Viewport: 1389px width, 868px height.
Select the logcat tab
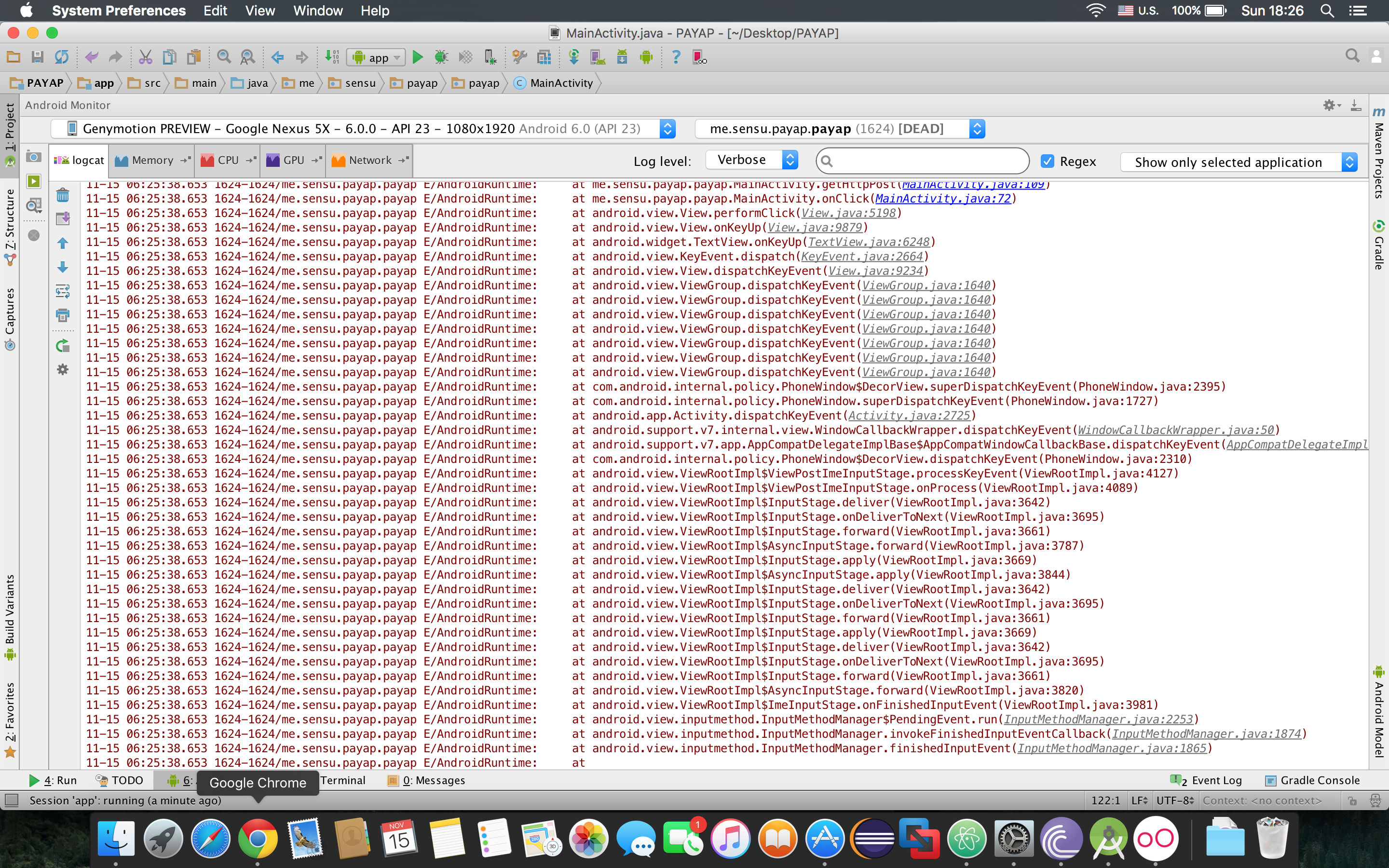click(80, 161)
